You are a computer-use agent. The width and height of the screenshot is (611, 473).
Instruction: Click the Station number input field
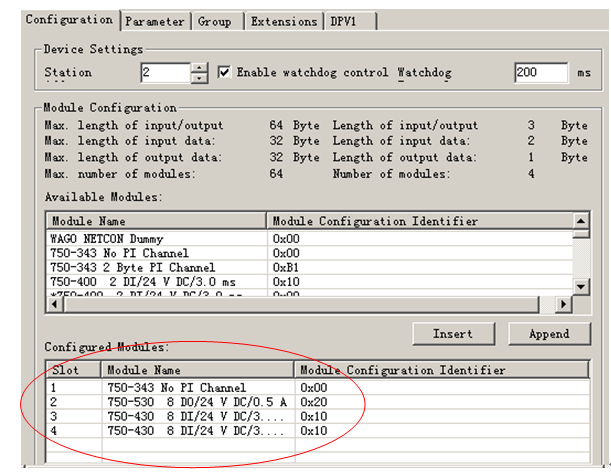[165, 72]
